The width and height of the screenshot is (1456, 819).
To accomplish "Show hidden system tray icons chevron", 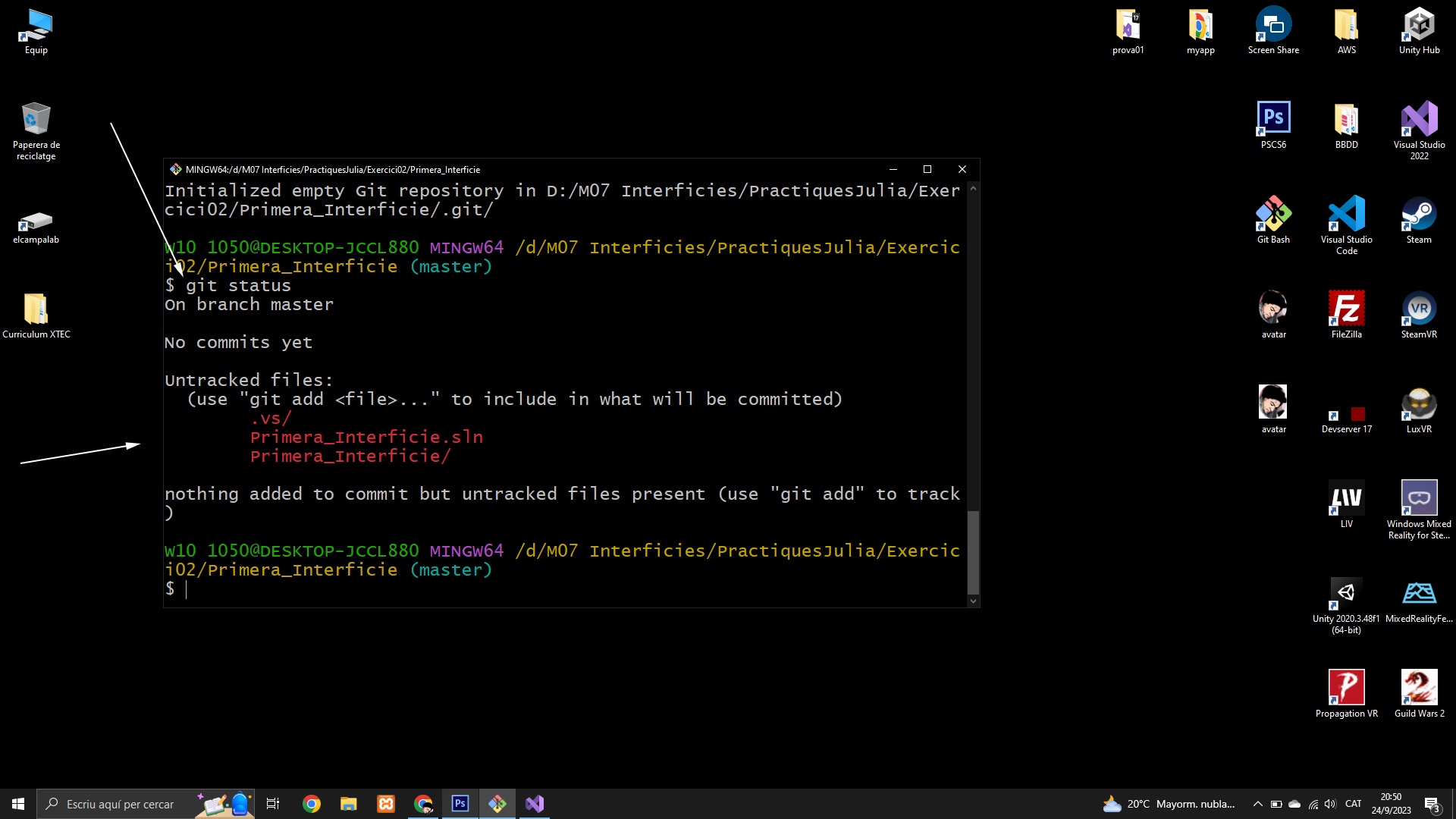I will (1257, 804).
